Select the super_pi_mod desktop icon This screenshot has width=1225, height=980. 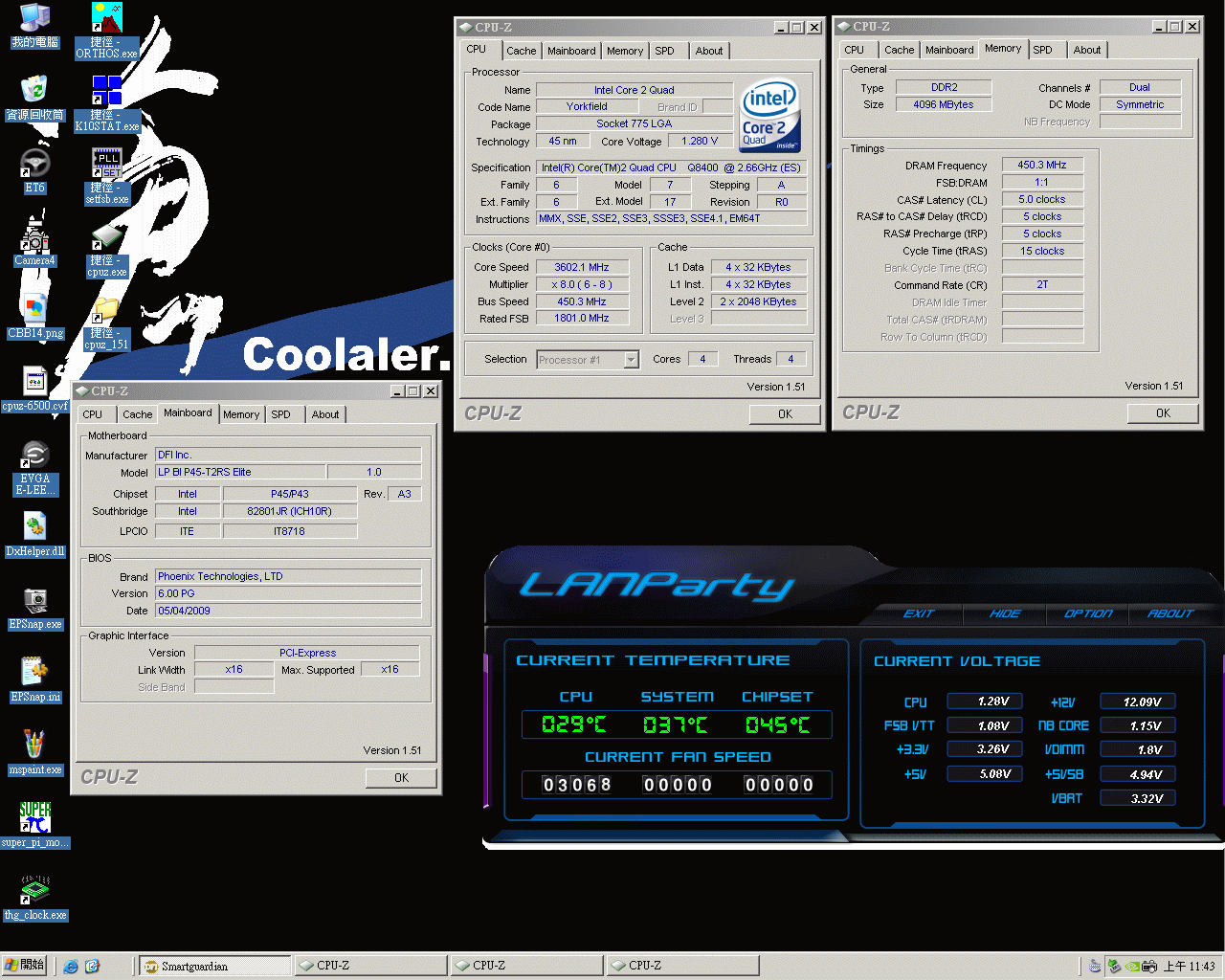coord(35,826)
